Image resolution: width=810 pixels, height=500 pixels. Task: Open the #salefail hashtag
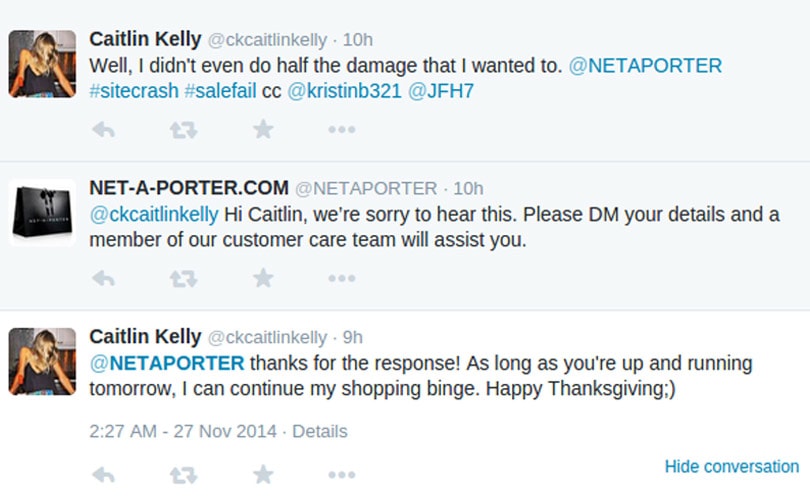[221, 91]
